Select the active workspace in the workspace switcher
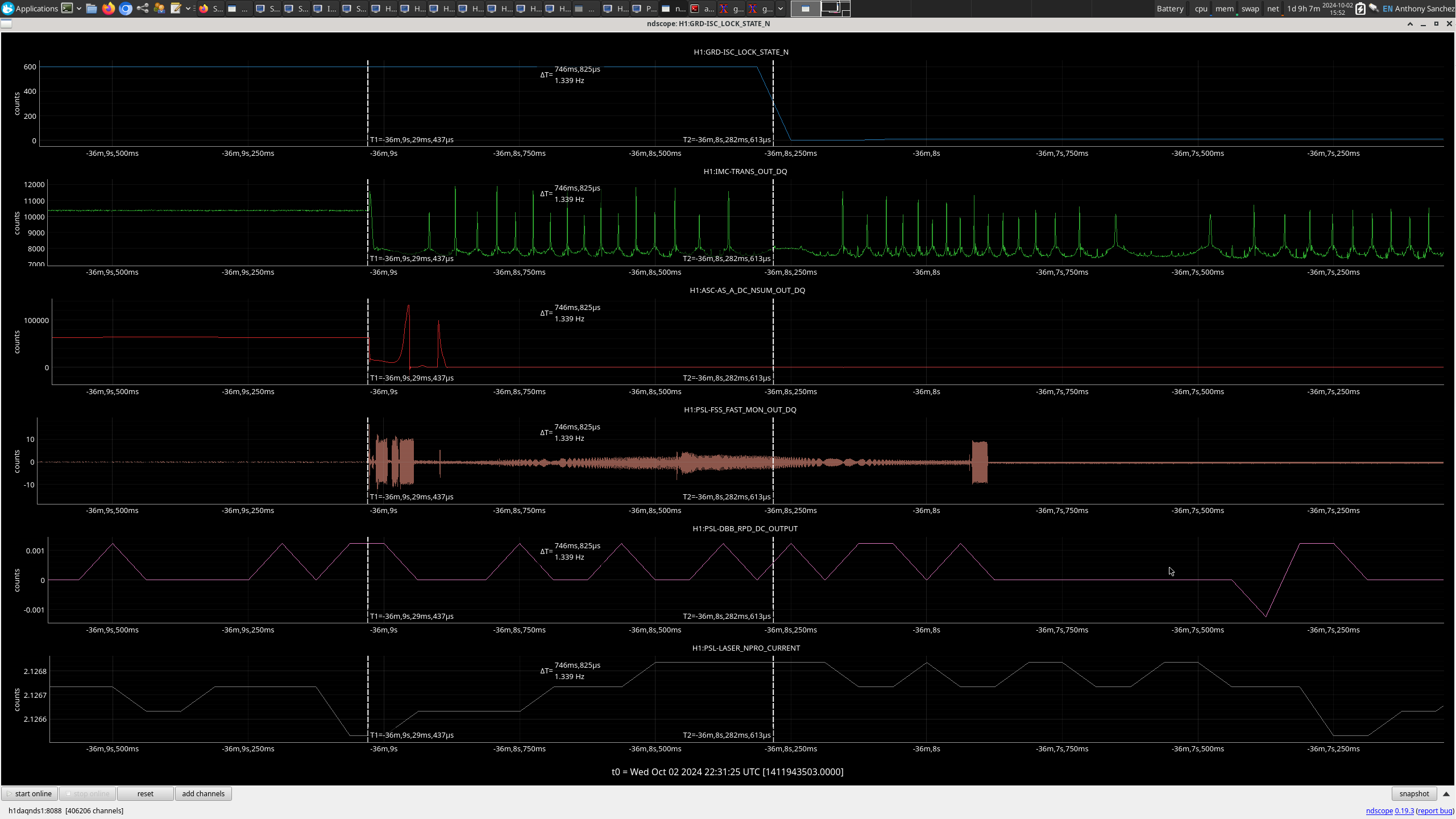Image resolution: width=1456 pixels, height=819 pixels. click(x=806, y=9)
